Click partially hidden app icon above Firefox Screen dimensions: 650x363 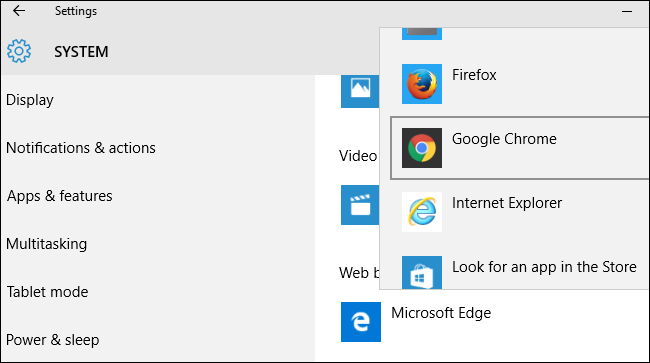click(422, 34)
